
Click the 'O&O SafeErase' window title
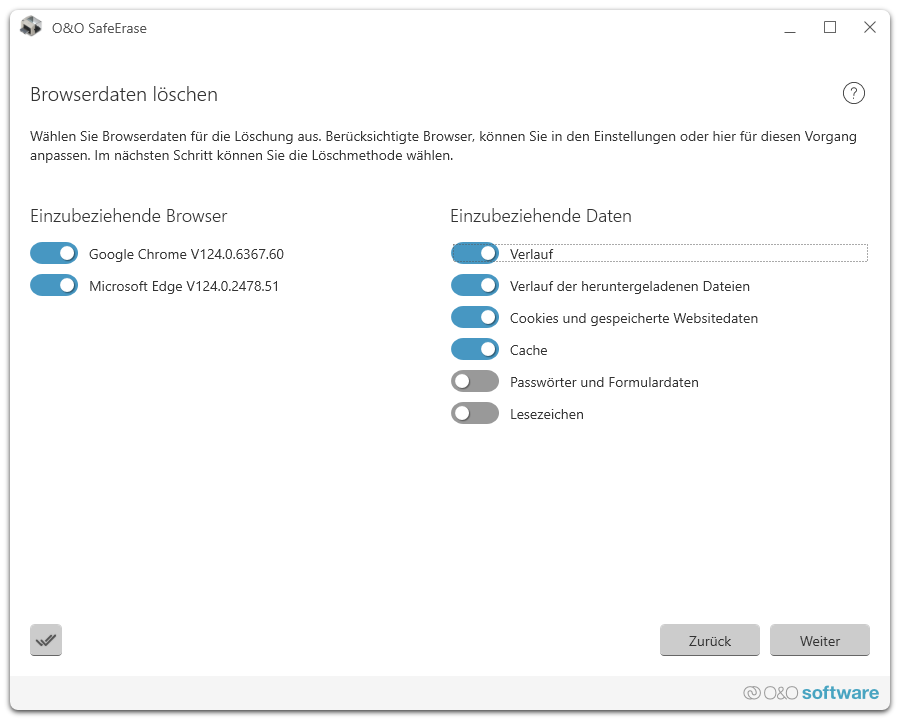tap(99, 28)
